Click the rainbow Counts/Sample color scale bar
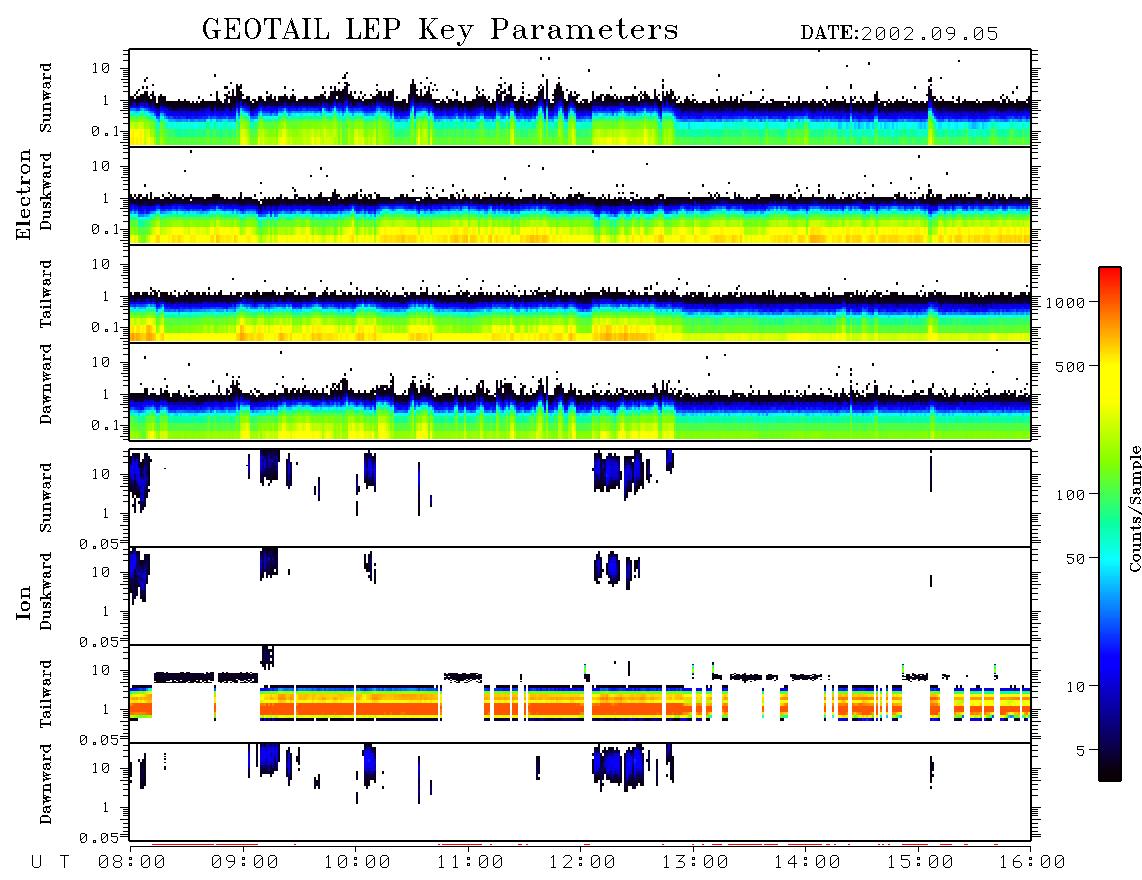 coord(1109,524)
